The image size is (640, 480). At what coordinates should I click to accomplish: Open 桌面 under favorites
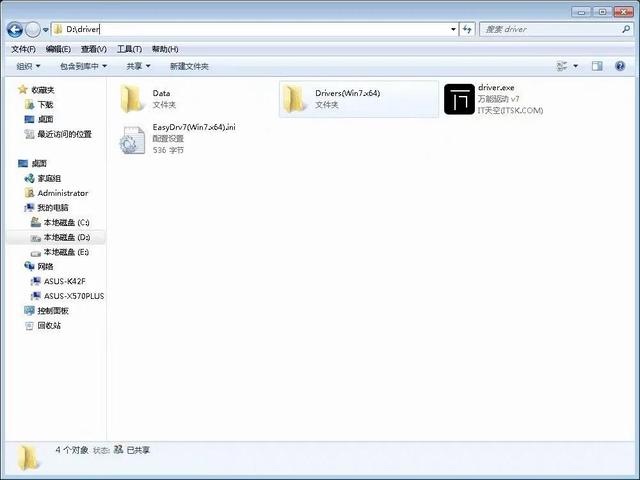(x=45, y=119)
